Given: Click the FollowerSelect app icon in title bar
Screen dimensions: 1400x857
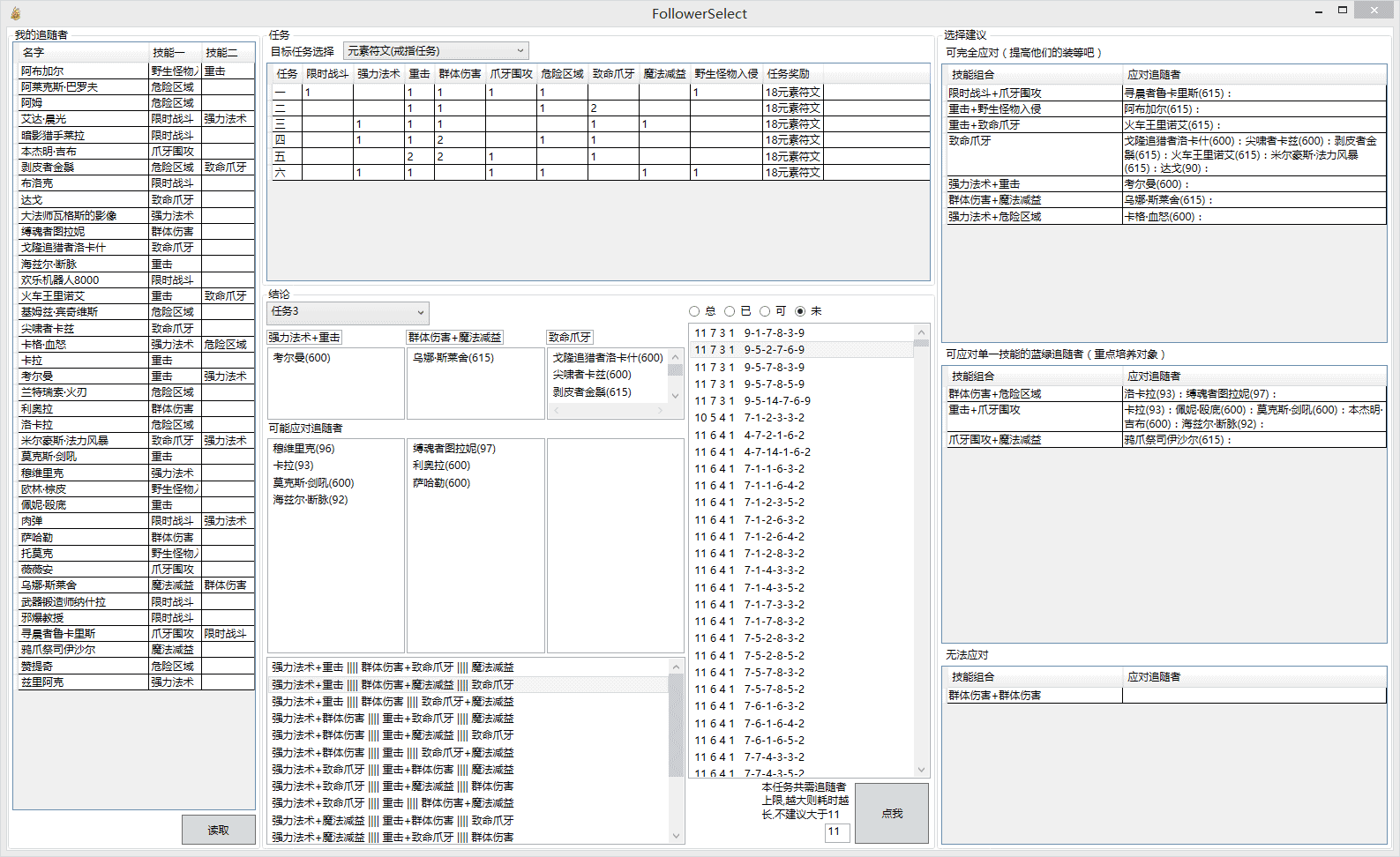Looking at the screenshot, I should (x=15, y=13).
